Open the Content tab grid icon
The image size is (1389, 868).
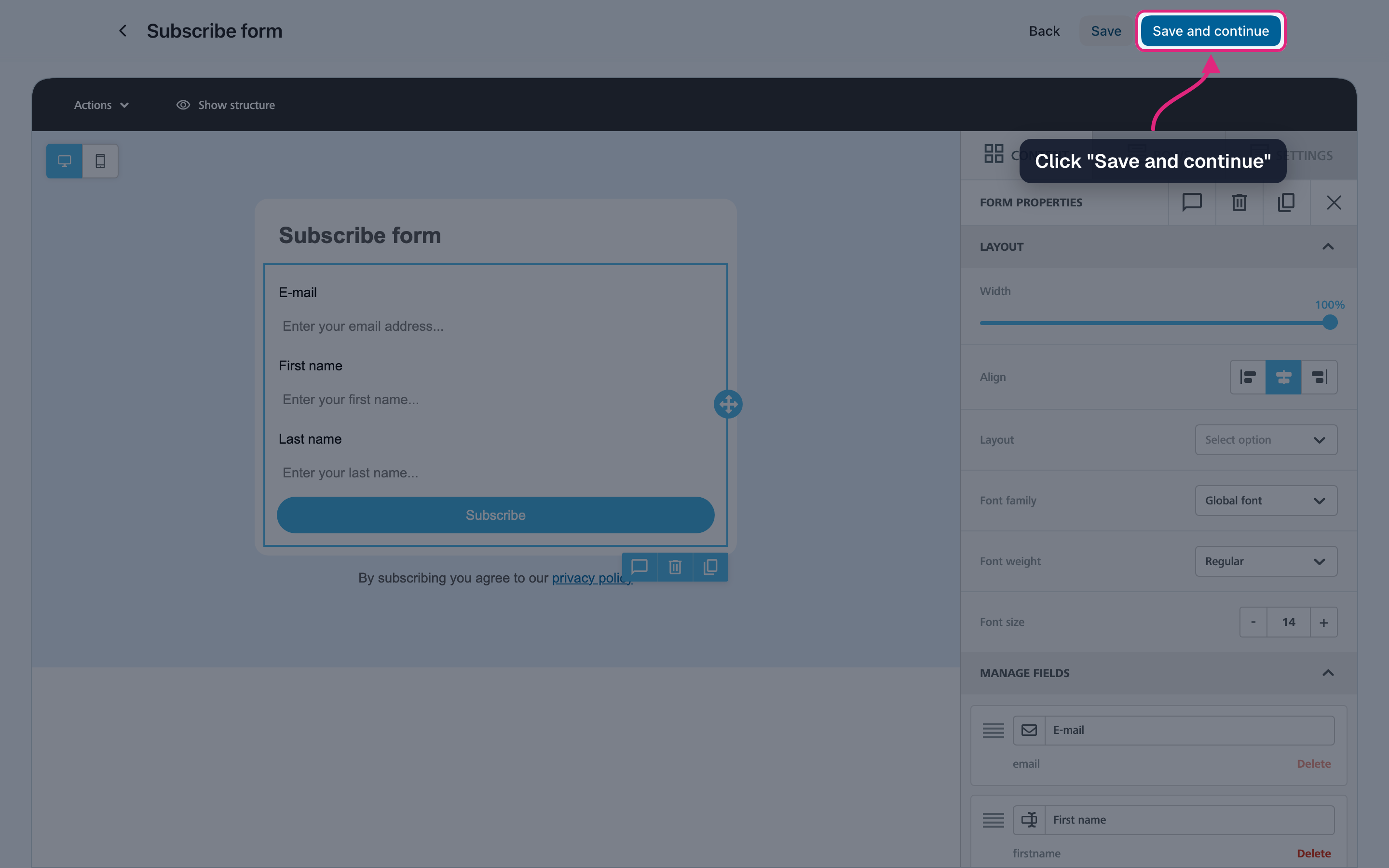[994, 154]
